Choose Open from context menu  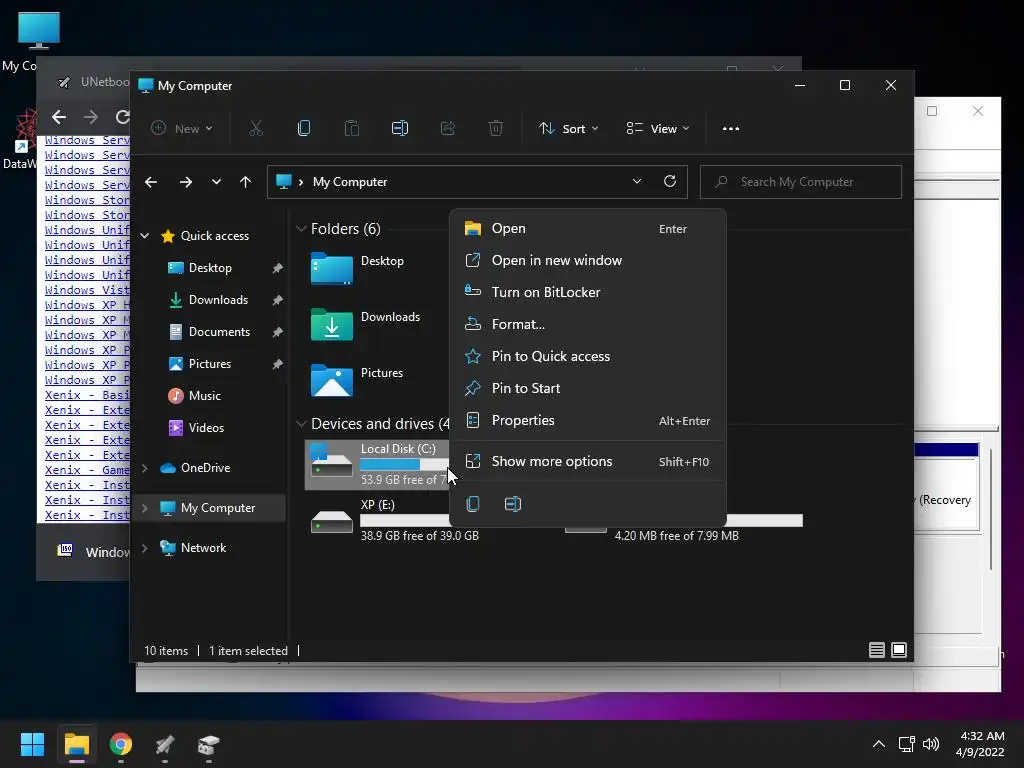coord(588,229)
